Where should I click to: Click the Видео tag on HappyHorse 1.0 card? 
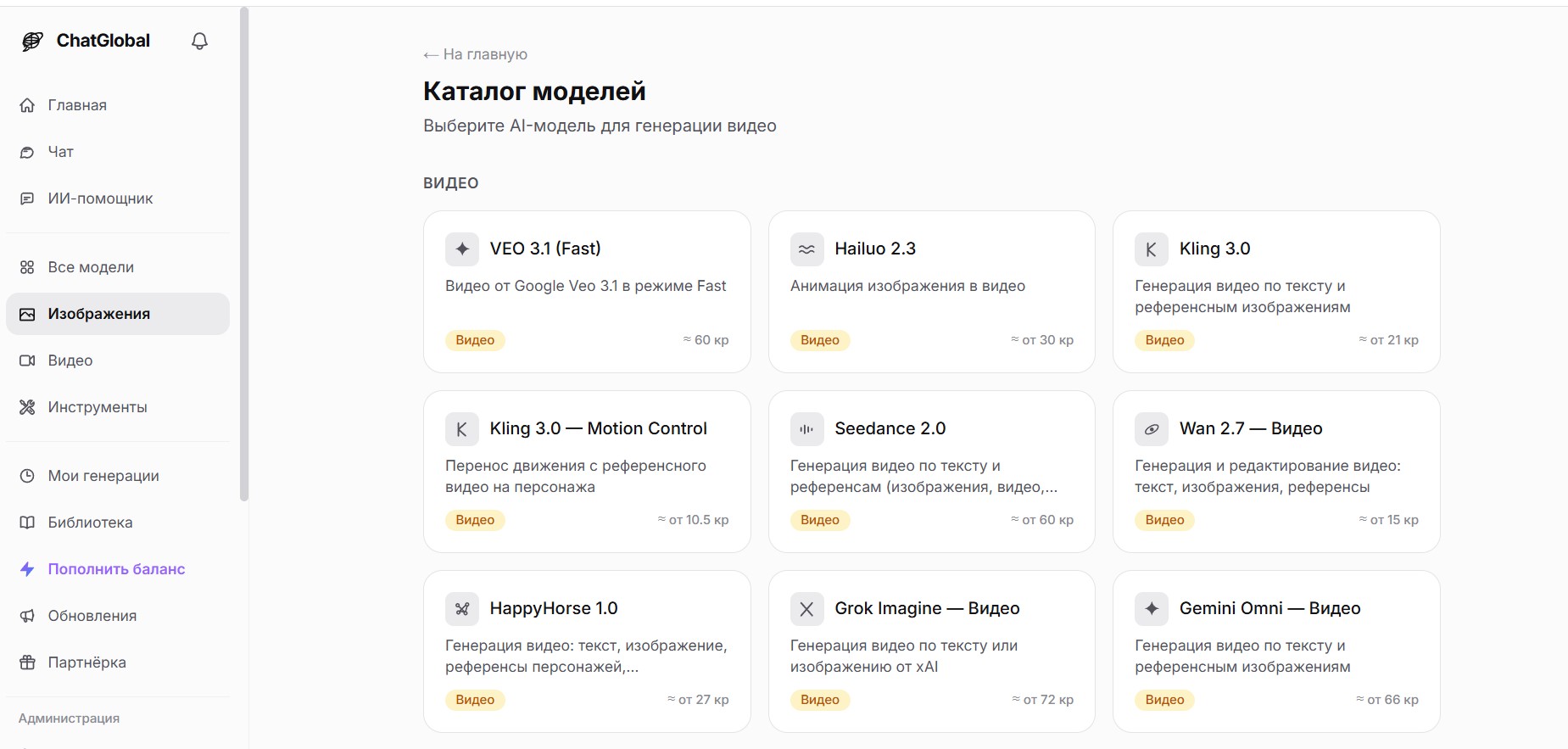point(475,700)
